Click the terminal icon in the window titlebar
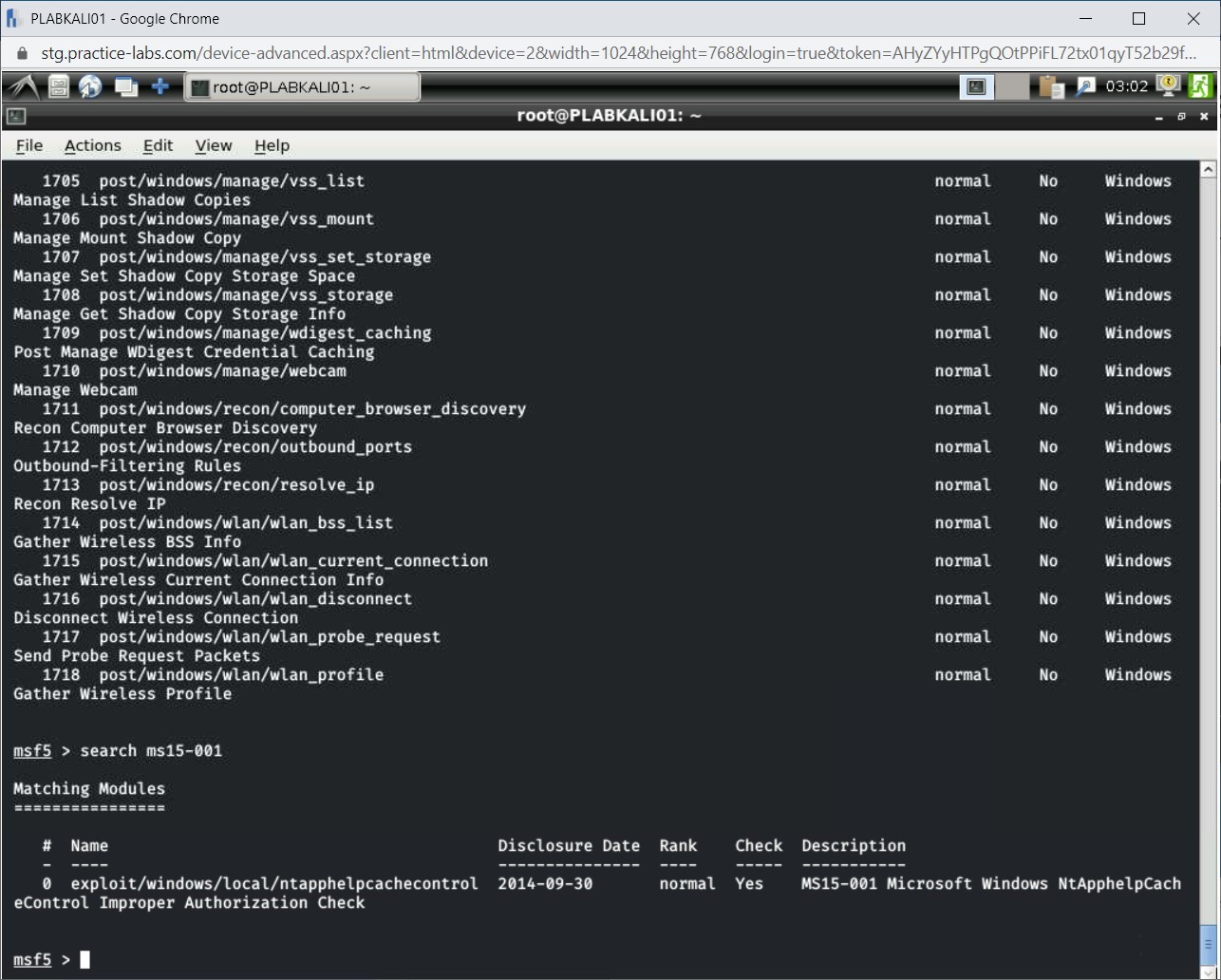The height and width of the screenshot is (980, 1221). pos(16,115)
